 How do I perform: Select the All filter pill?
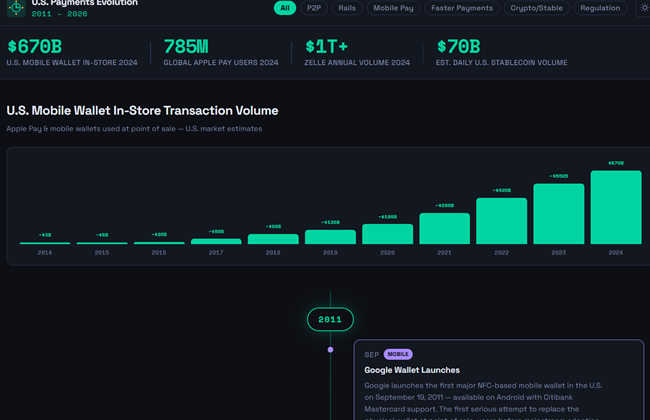coord(285,8)
